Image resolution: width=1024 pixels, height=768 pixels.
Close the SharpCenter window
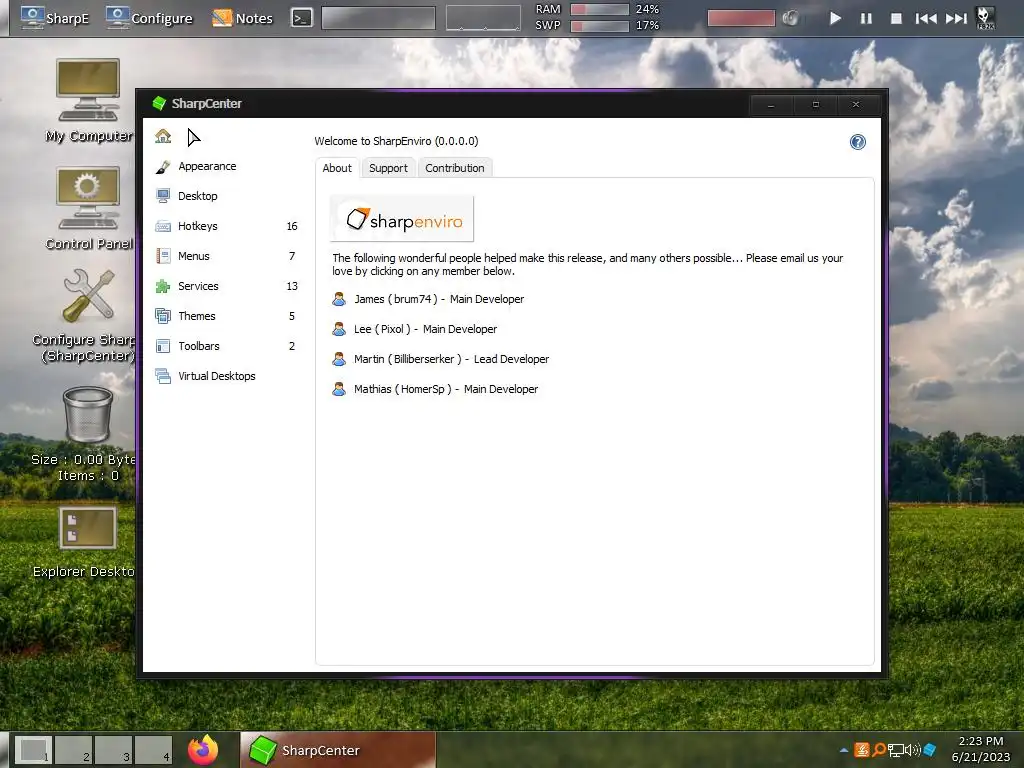click(x=856, y=104)
